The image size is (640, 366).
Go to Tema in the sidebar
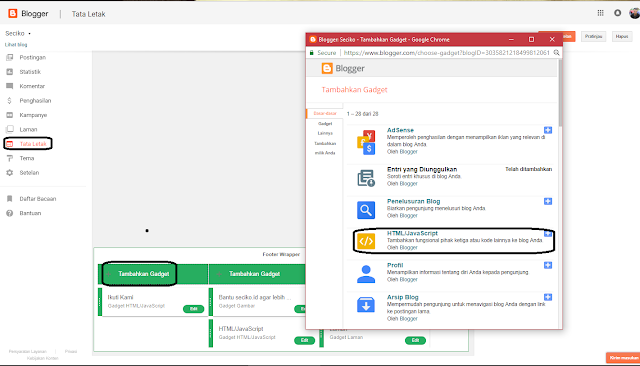[27, 158]
